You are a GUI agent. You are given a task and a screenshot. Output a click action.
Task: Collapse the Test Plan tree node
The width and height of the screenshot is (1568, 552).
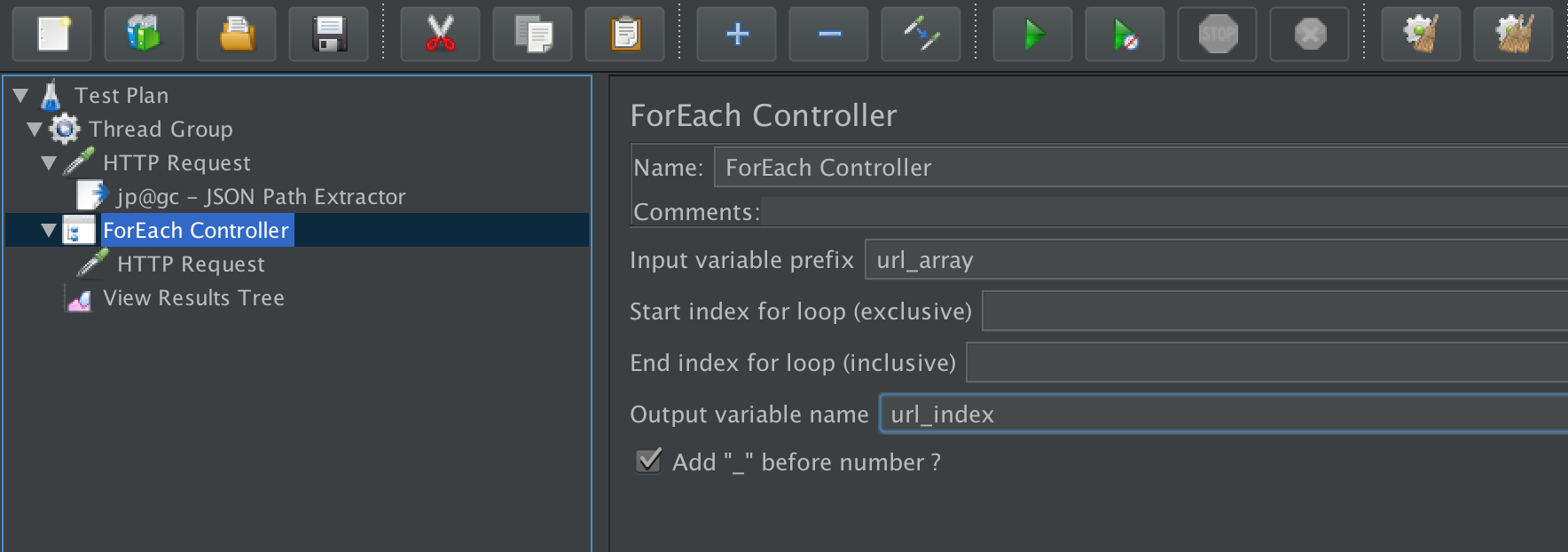(20, 95)
